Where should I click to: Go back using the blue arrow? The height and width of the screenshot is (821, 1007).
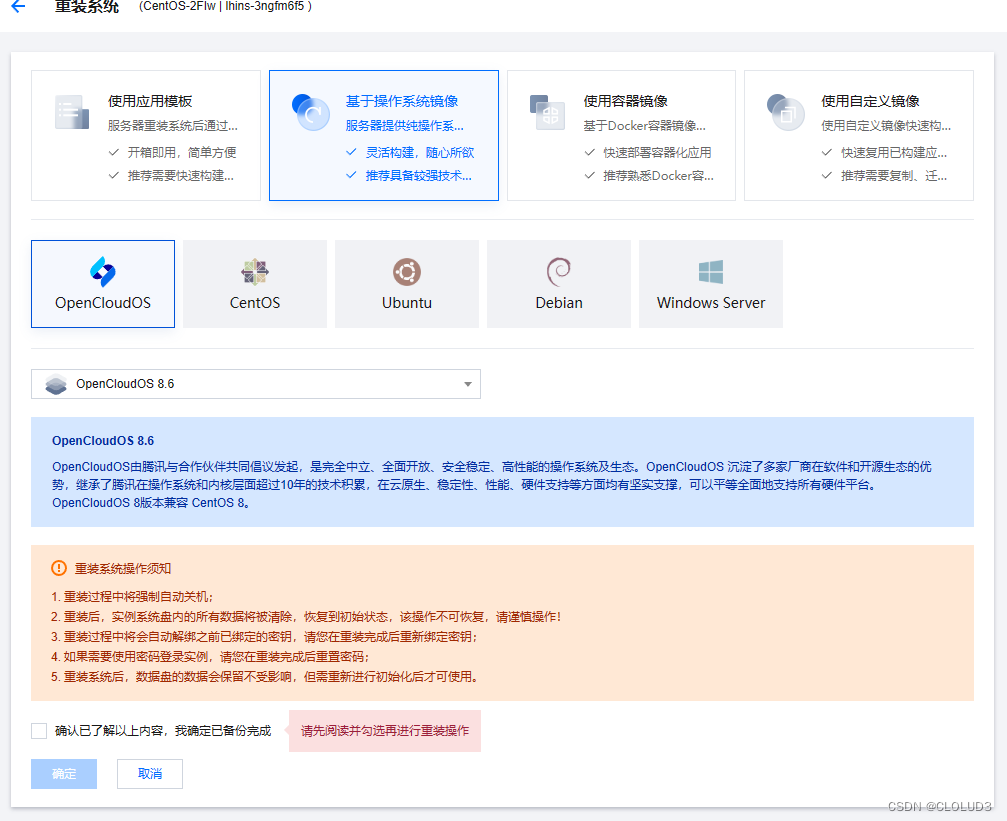point(18,6)
